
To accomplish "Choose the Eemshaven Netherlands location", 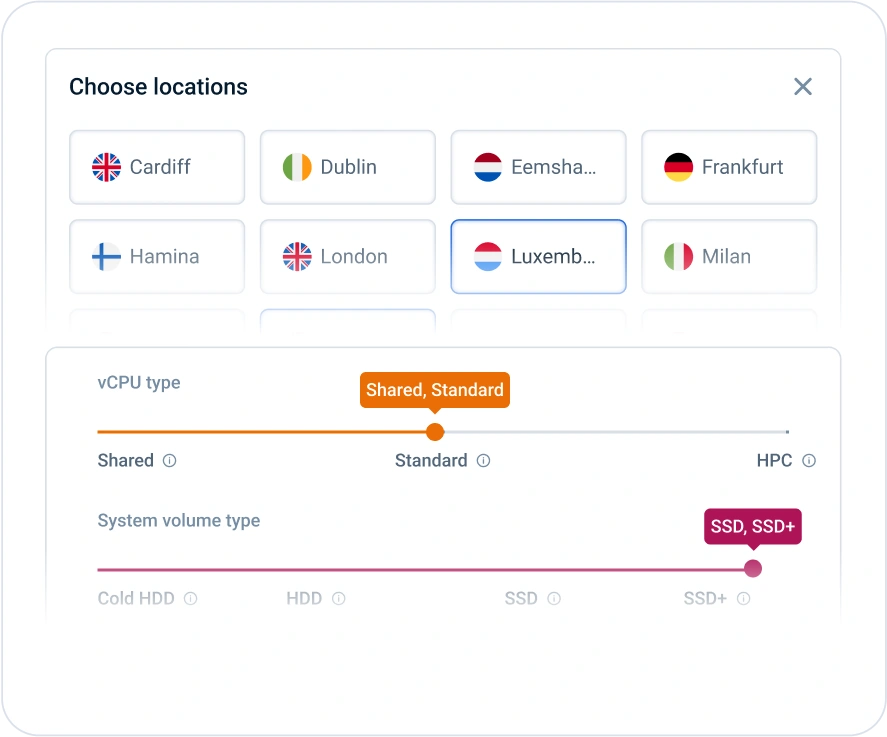I will [x=538, y=167].
